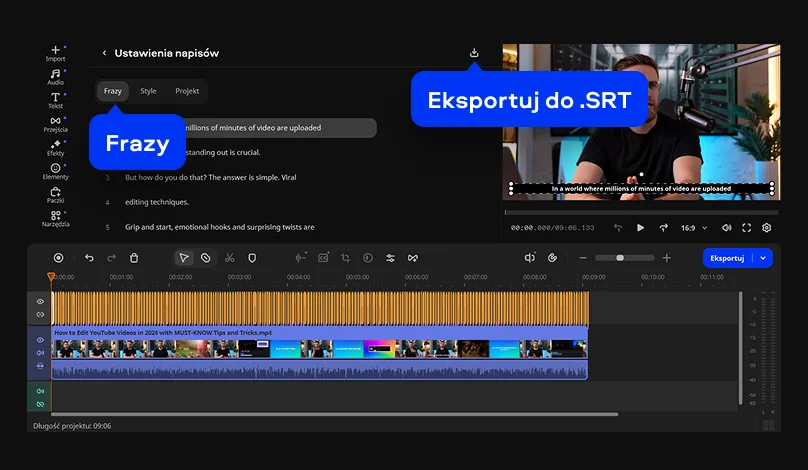This screenshot has width=808, height=470.
Task: Delete selection with the trash icon
Action: tap(134, 258)
